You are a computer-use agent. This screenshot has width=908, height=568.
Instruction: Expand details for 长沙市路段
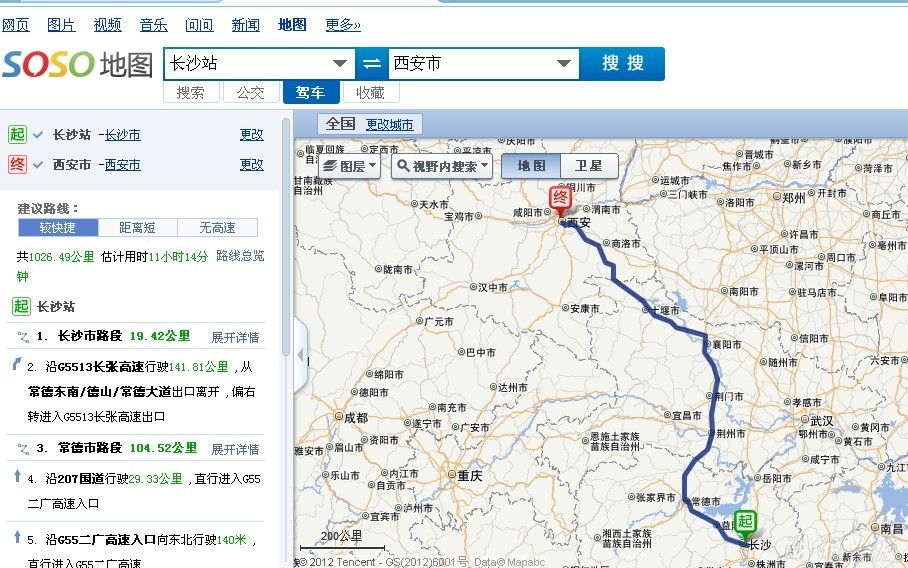tap(235, 337)
